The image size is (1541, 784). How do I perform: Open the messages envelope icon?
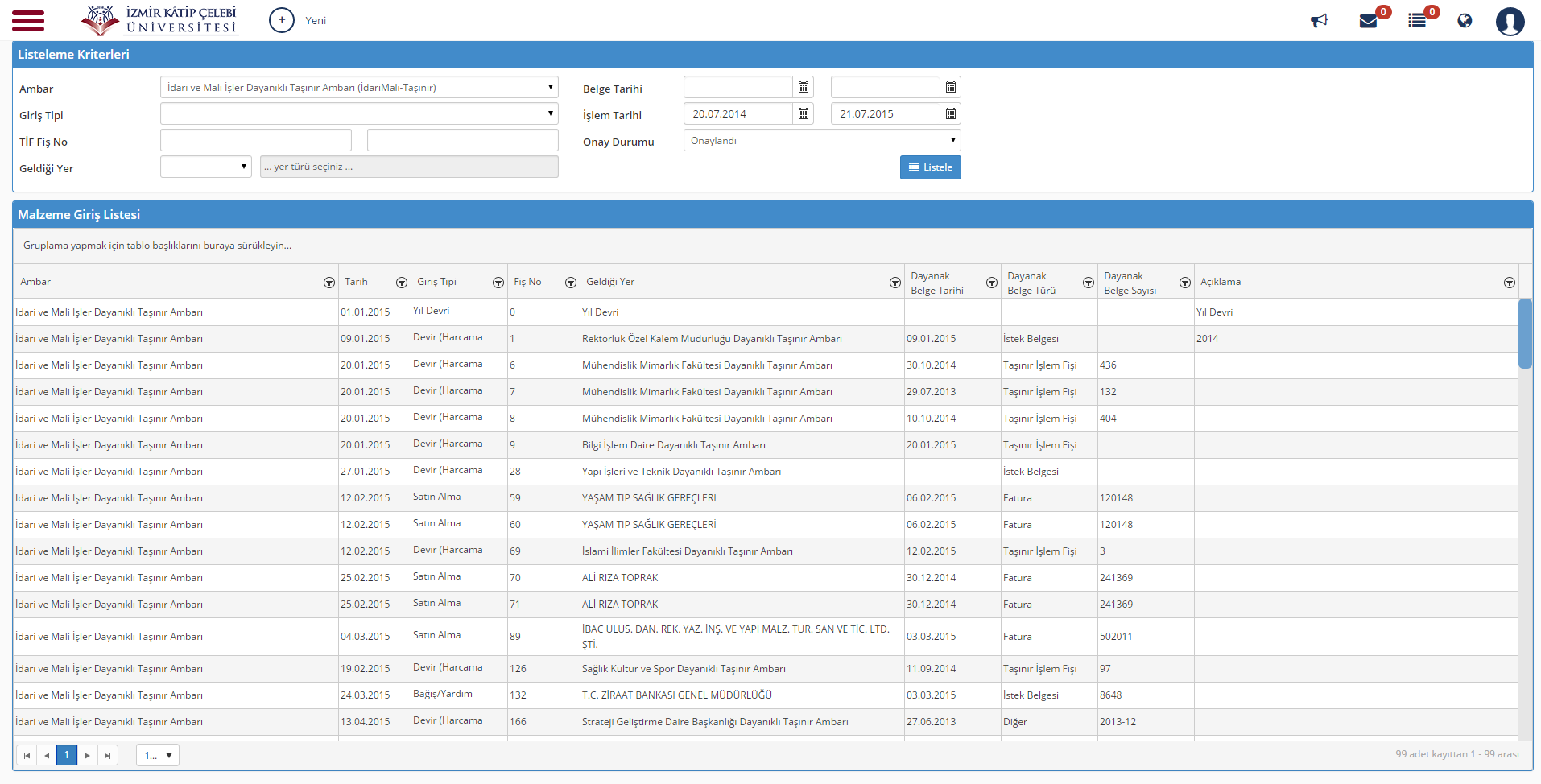coord(1368,20)
